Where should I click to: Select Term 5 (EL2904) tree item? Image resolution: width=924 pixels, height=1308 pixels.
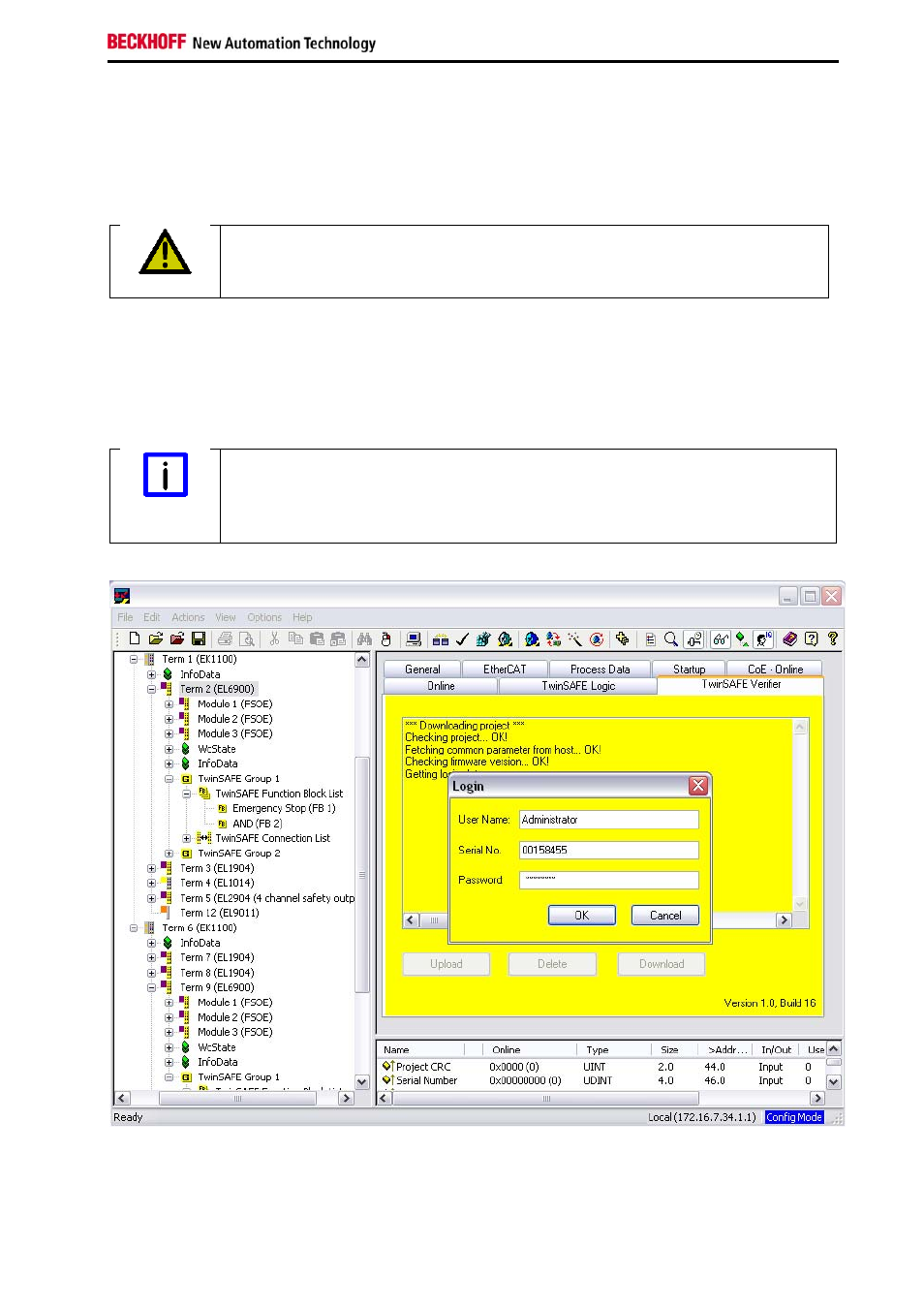point(267,898)
